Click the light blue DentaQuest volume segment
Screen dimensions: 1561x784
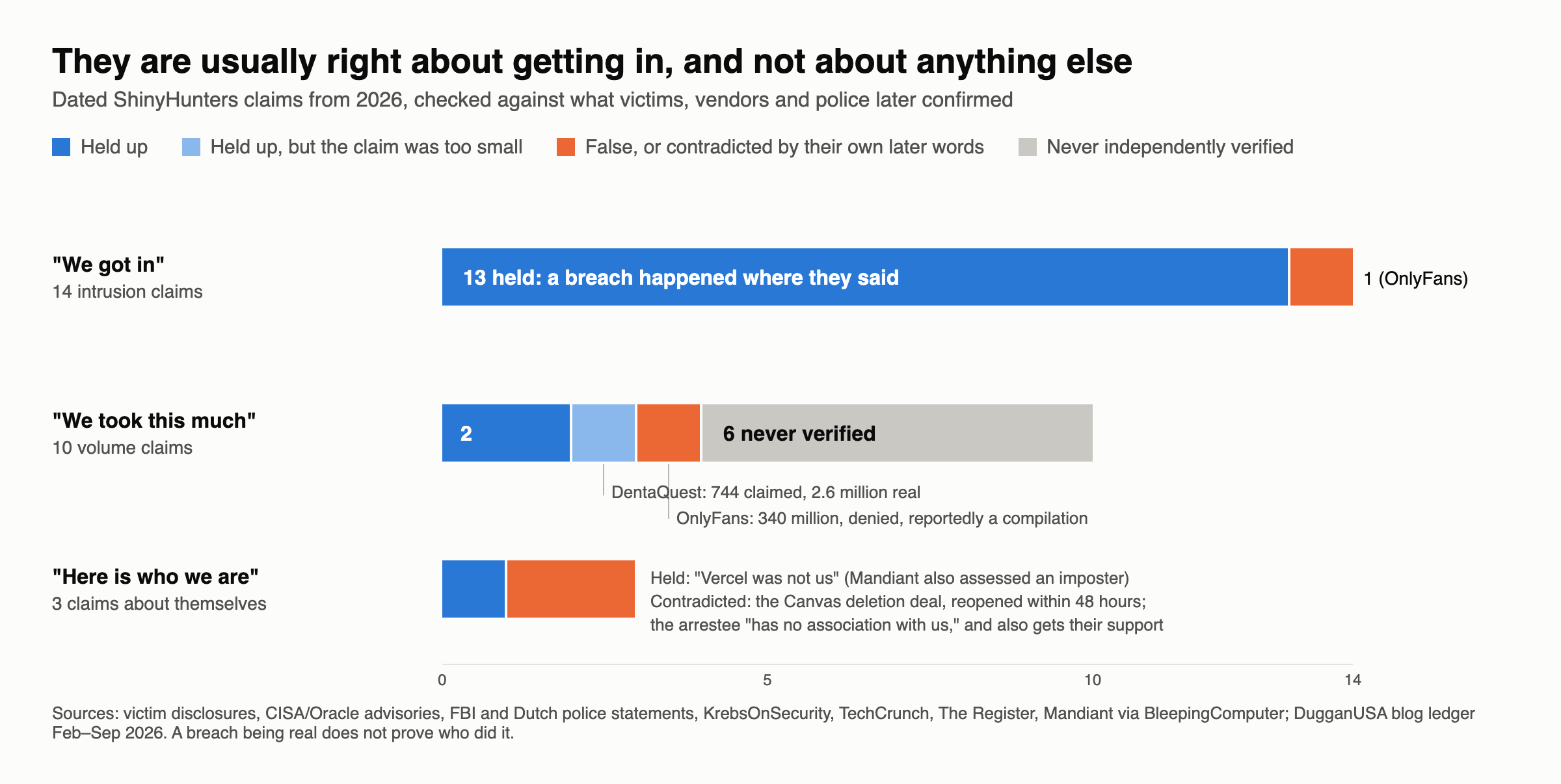(604, 433)
